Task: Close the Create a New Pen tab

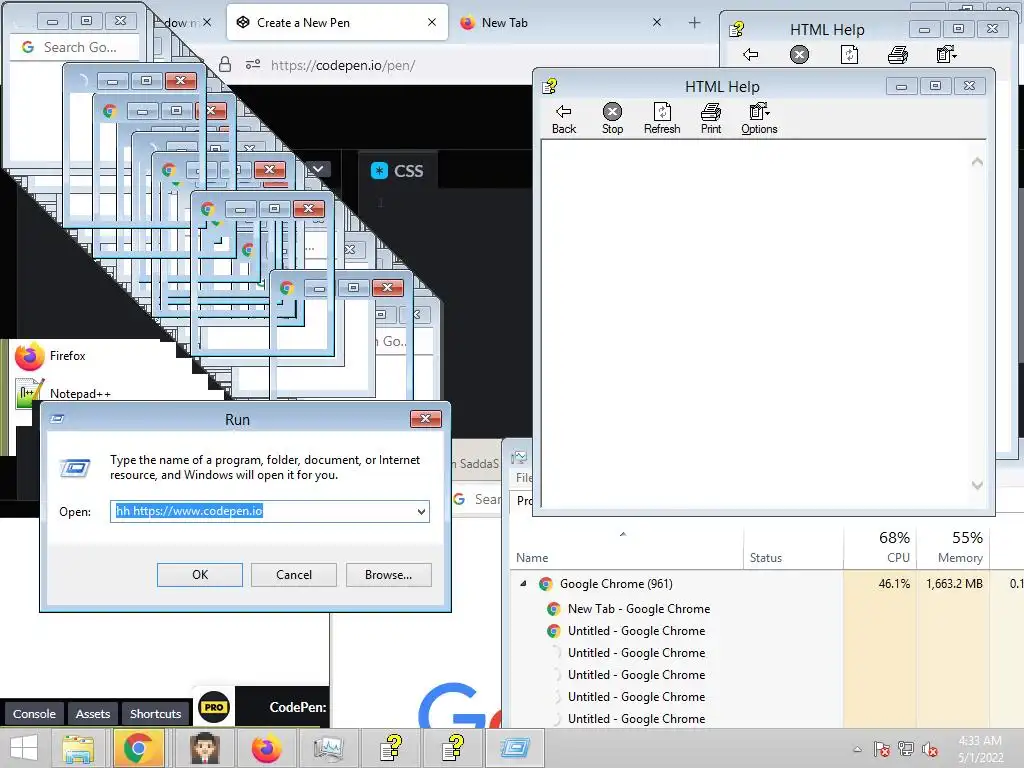Action: click(432, 22)
